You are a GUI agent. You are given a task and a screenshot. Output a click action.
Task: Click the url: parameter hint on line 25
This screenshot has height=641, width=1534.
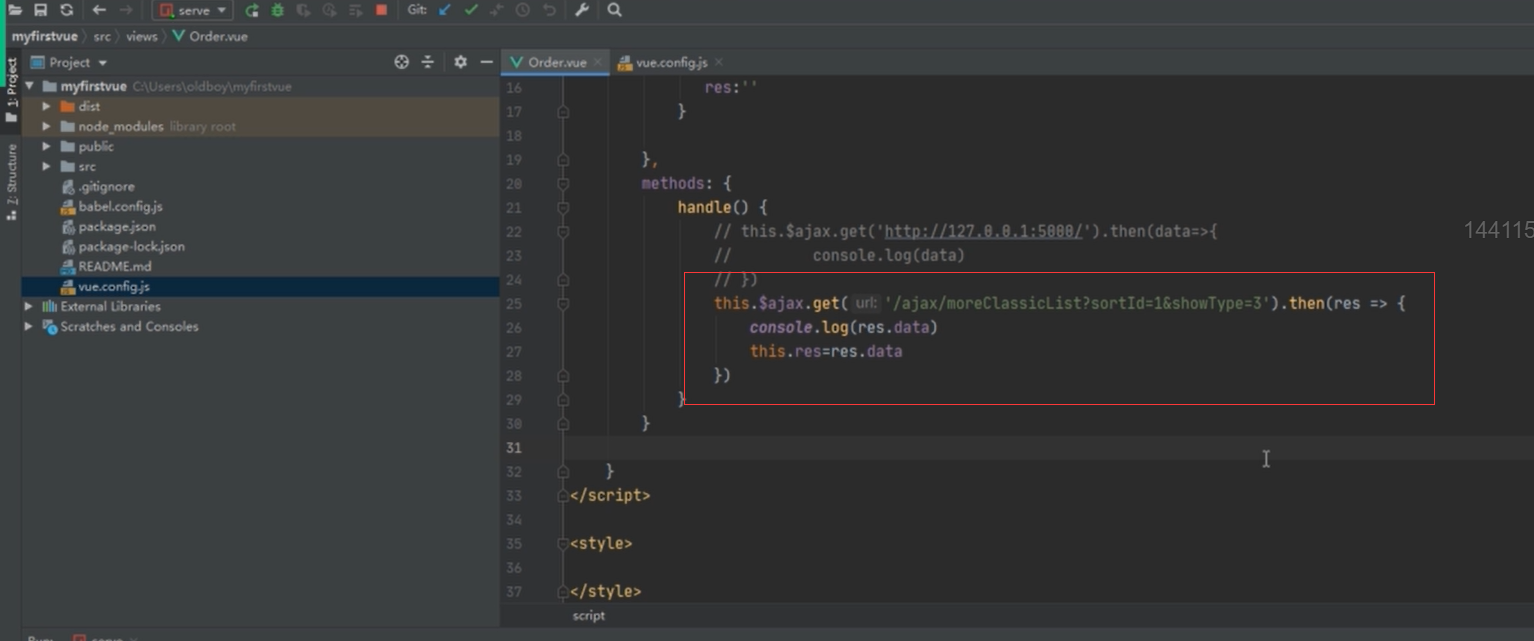(866, 303)
